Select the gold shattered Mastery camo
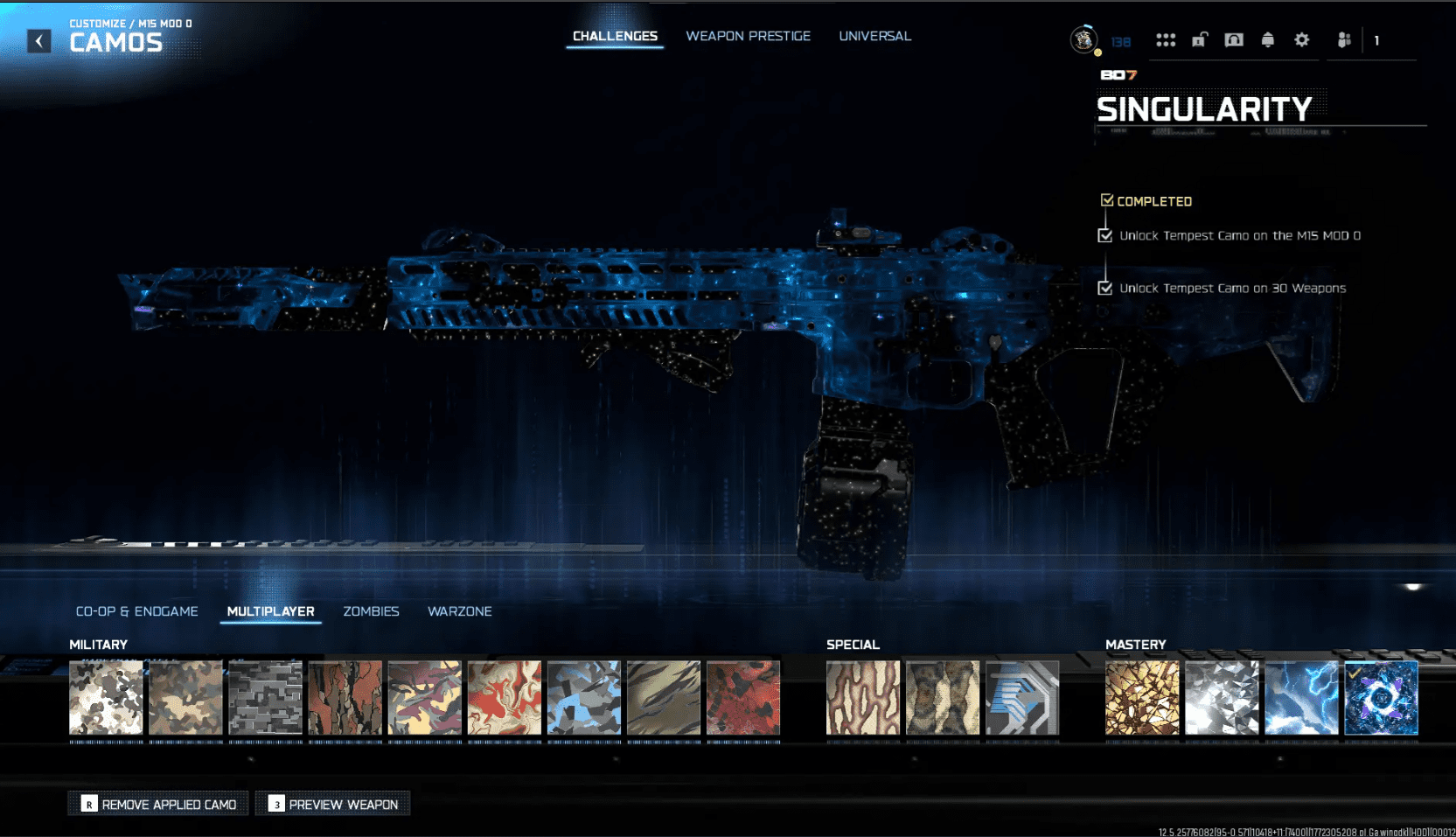The height and width of the screenshot is (837, 1456). pos(1142,697)
